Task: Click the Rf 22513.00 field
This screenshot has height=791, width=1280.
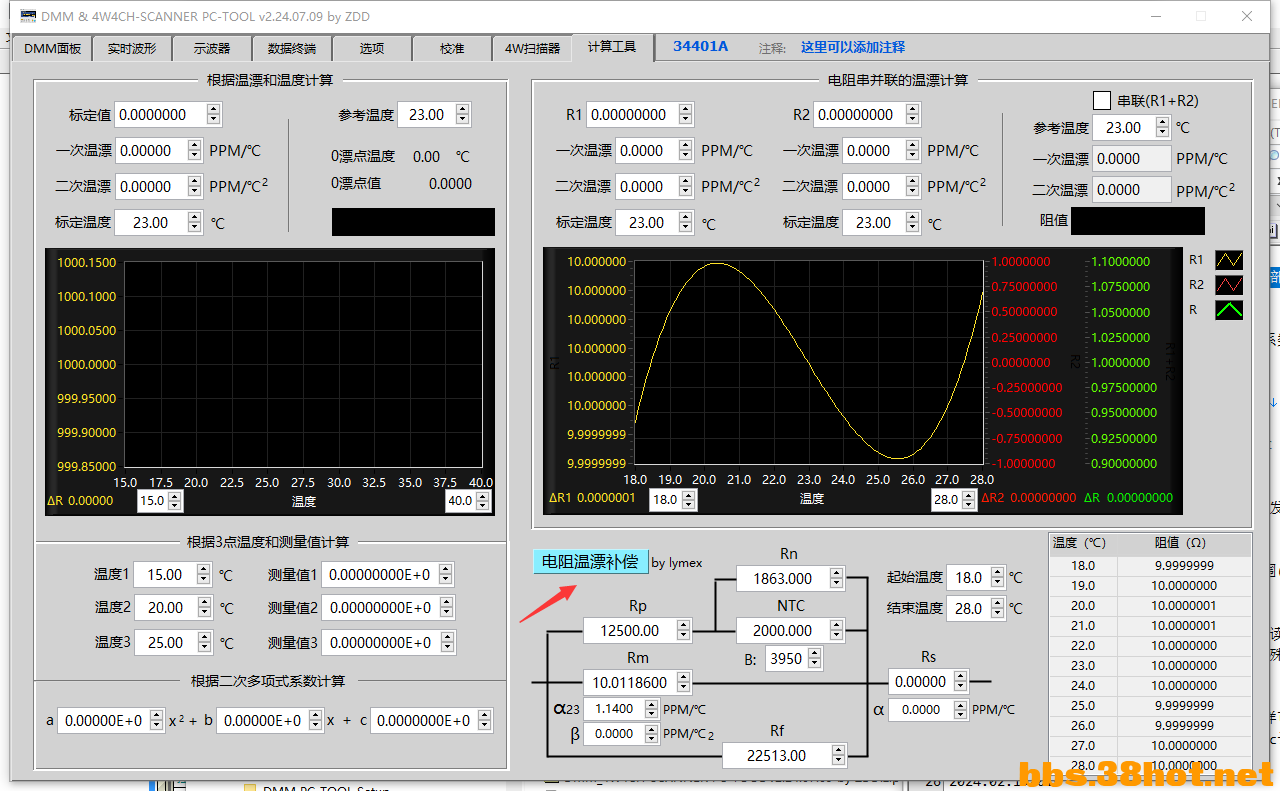Action: [776, 756]
